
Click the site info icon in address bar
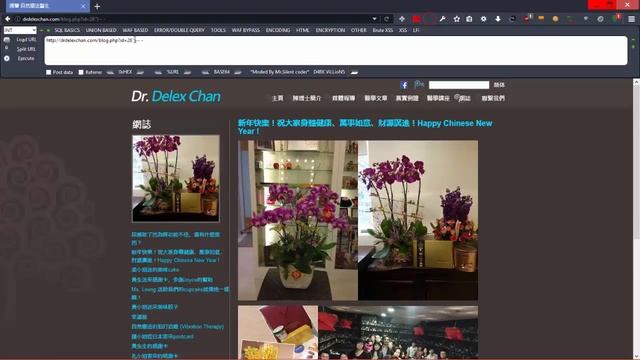(18, 19)
